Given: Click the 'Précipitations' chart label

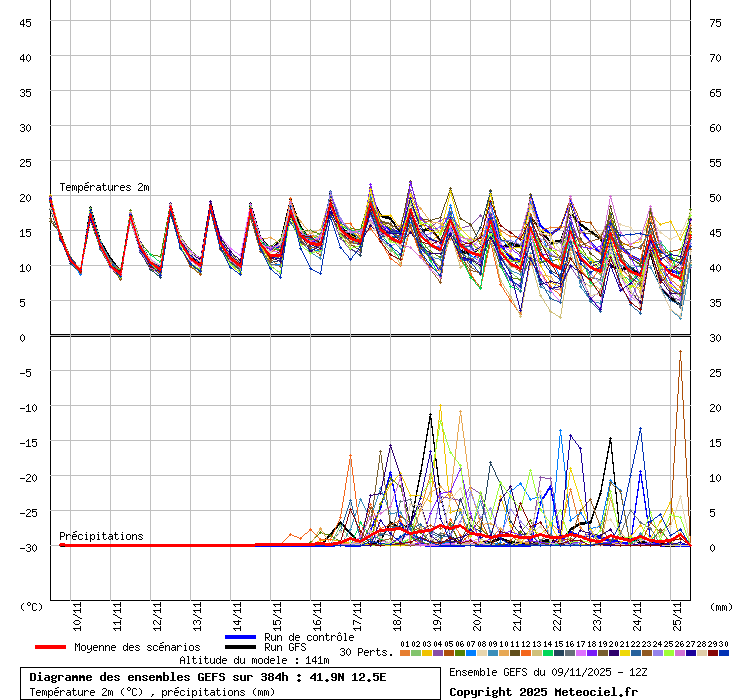Looking at the screenshot, I should 101,536.
